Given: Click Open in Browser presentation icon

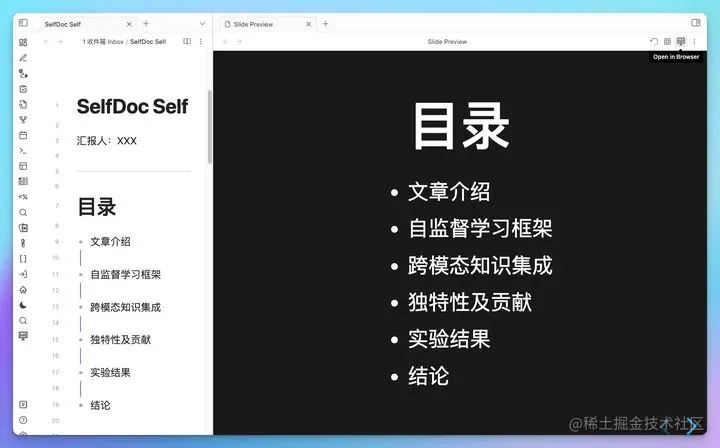Looking at the screenshot, I should [681, 41].
